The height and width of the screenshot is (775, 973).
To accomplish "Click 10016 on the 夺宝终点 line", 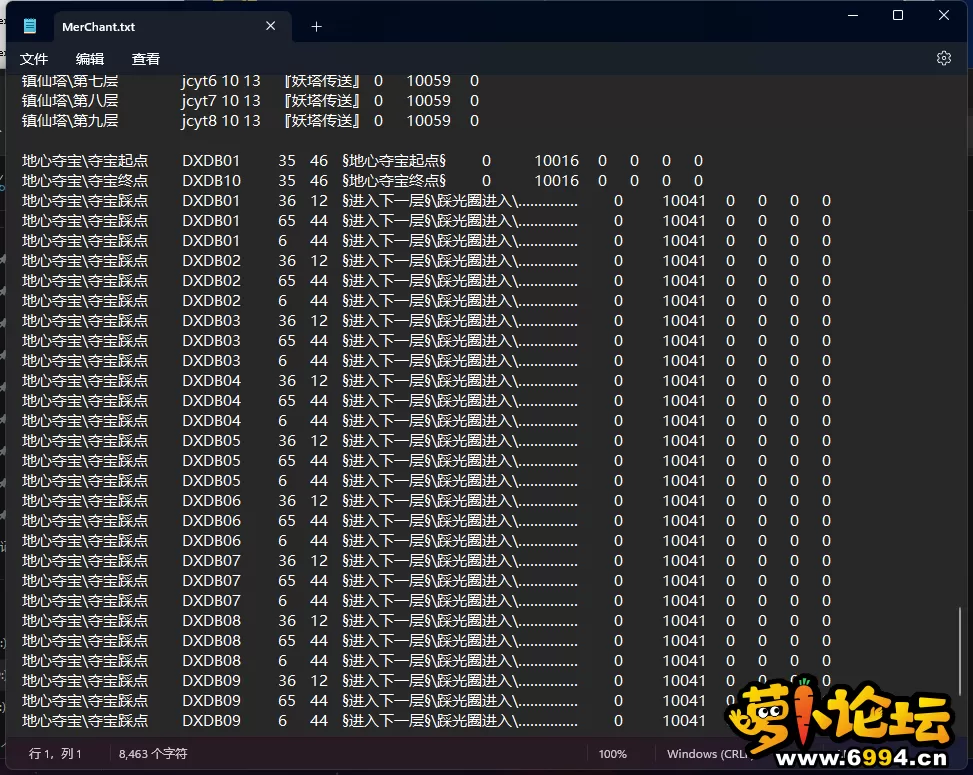I will (x=557, y=181).
